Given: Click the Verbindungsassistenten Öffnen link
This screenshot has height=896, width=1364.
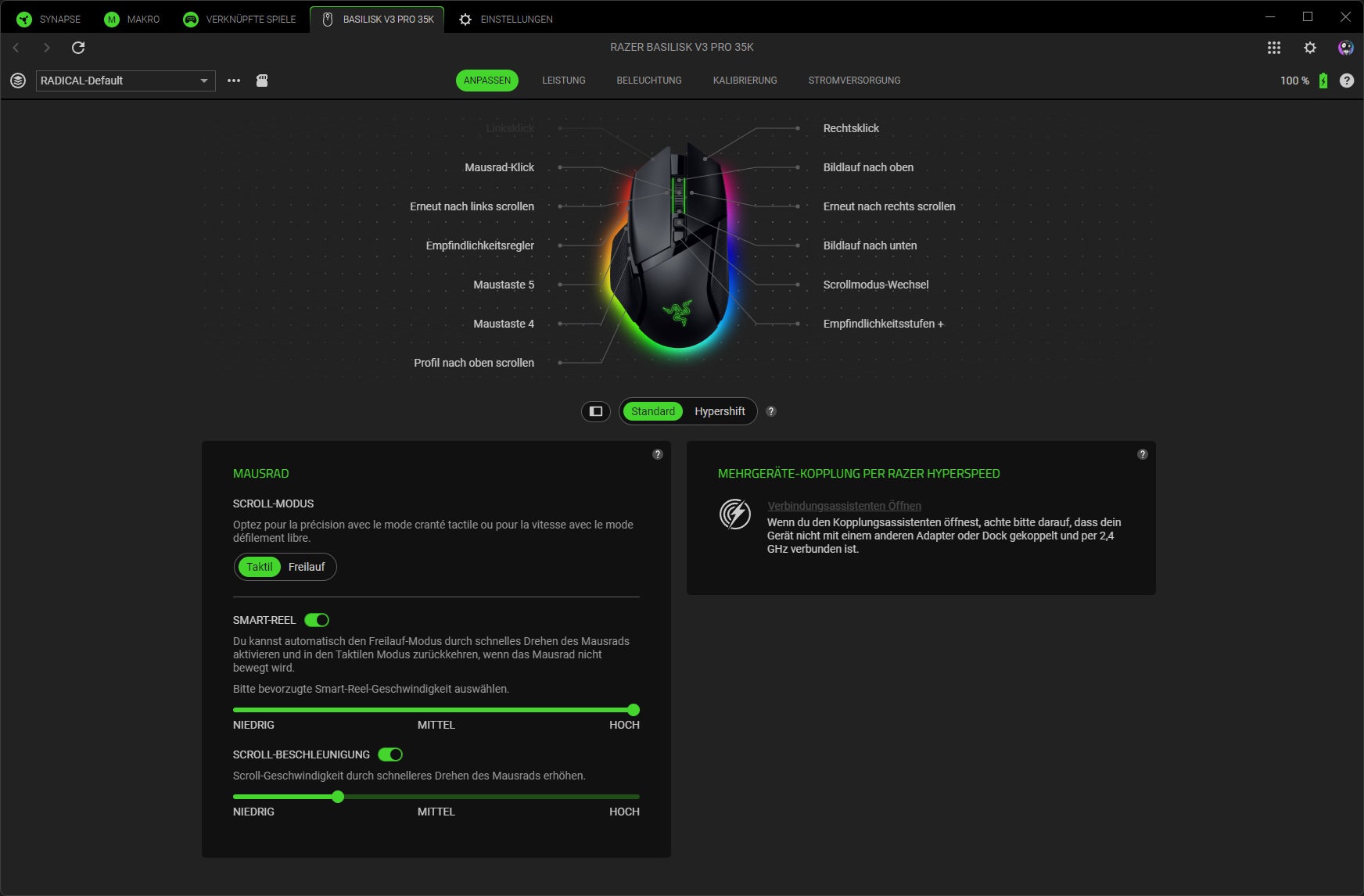Looking at the screenshot, I should point(844,506).
